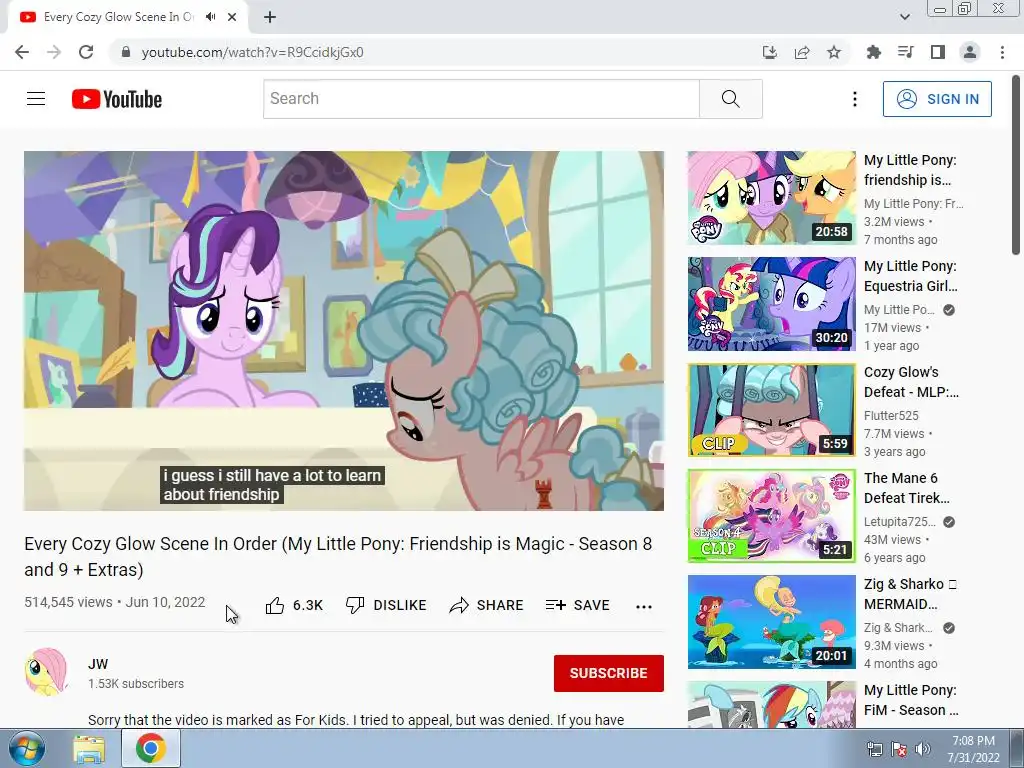This screenshot has height=768, width=1024.
Task: Open the Windows Start menu
Action: point(27,748)
